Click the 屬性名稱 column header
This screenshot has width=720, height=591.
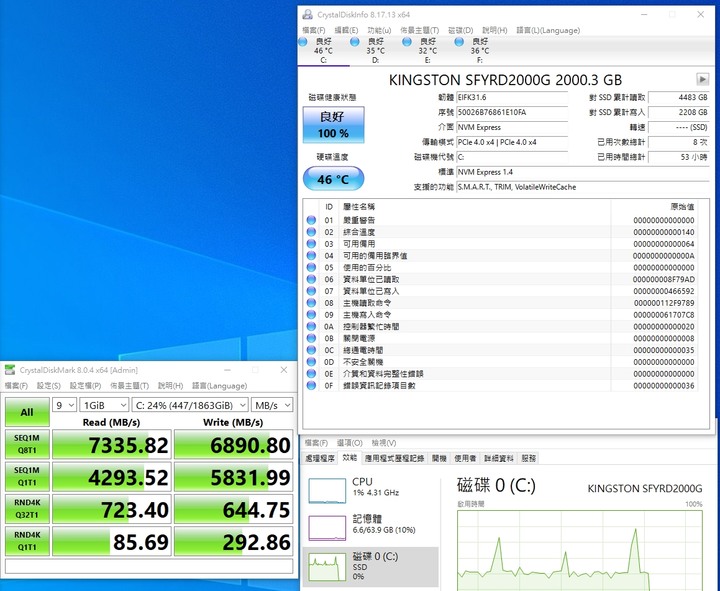[x=359, y=207]
